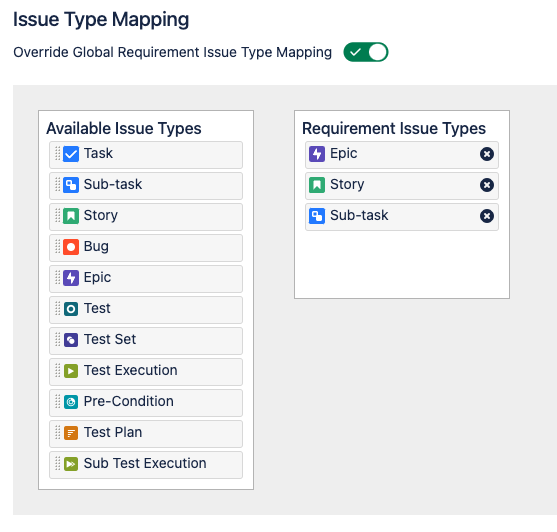Click the Bug red circle icon
Screen dimensions: 557x532
(71, 247)
